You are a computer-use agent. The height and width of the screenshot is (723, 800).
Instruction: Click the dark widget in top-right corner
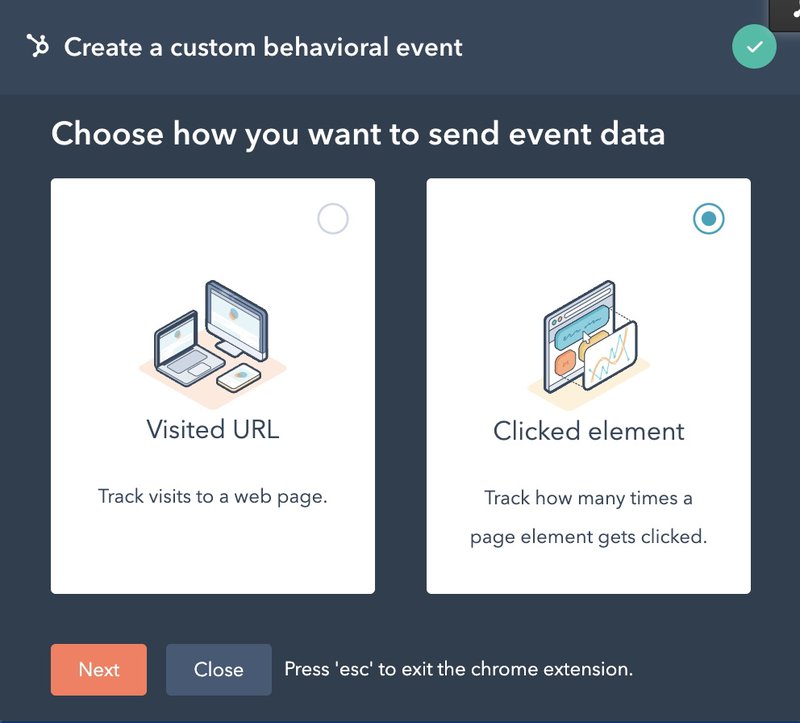(x=784, y=12)
